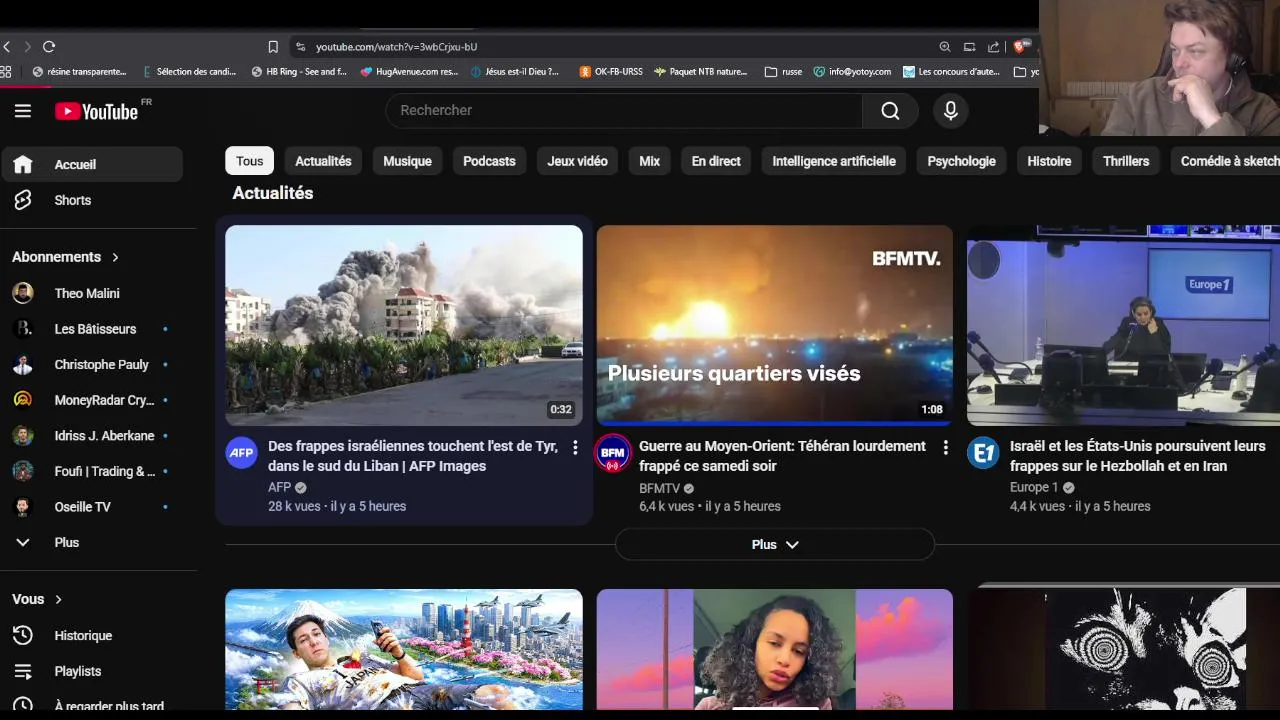Open Oseille TV subscription
Screen dimensions: 1280x720
click(92, 507)
